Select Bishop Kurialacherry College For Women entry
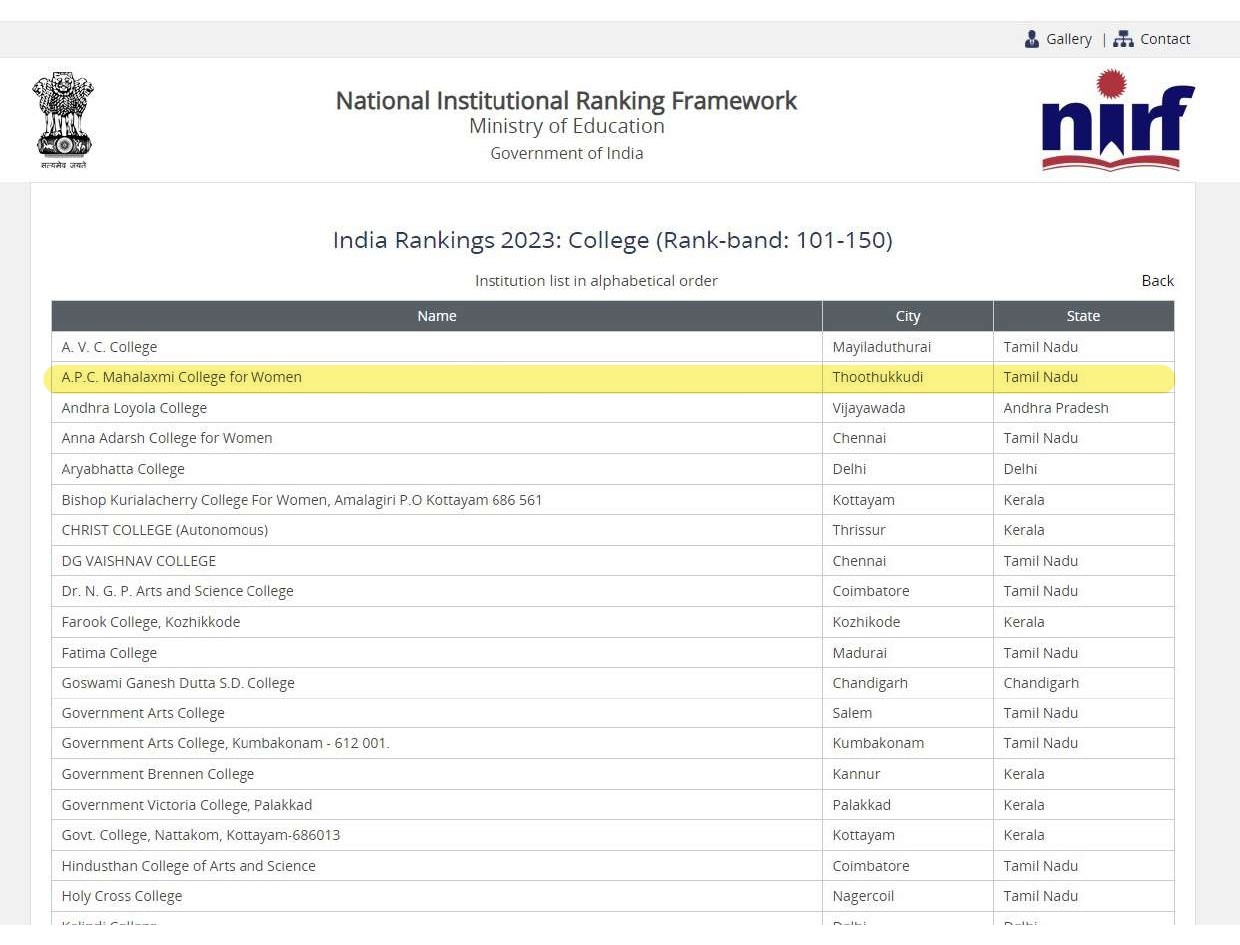 tap(301, 500)
